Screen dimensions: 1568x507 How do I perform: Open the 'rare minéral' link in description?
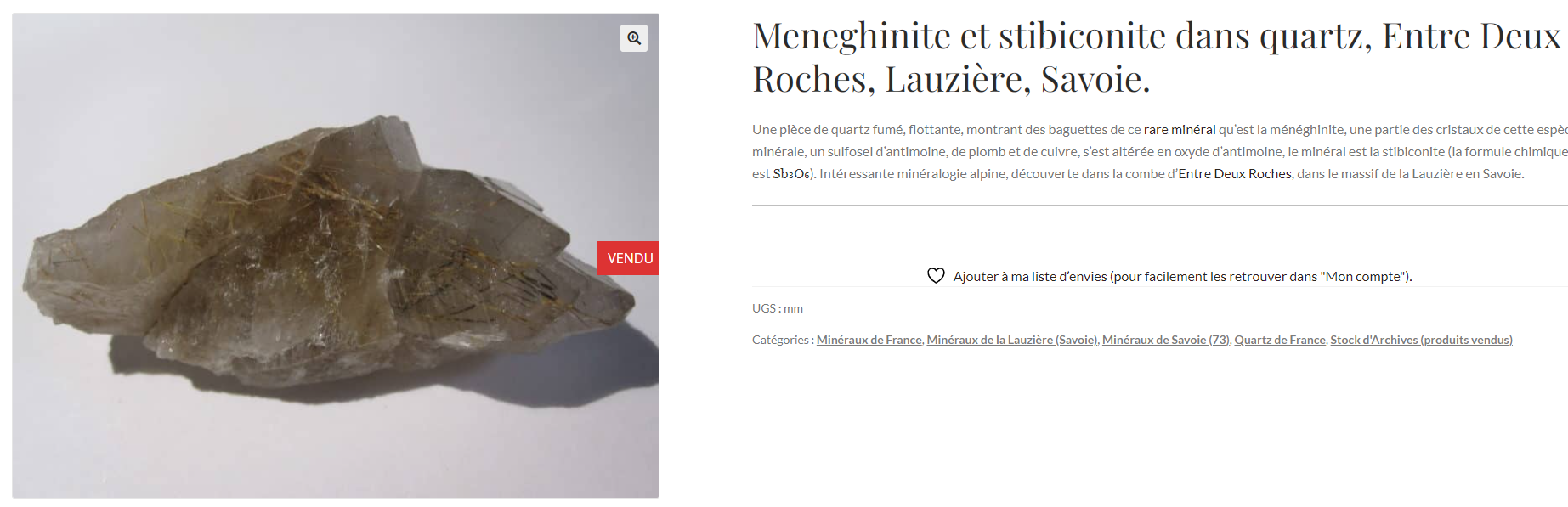click(1180, 129)
